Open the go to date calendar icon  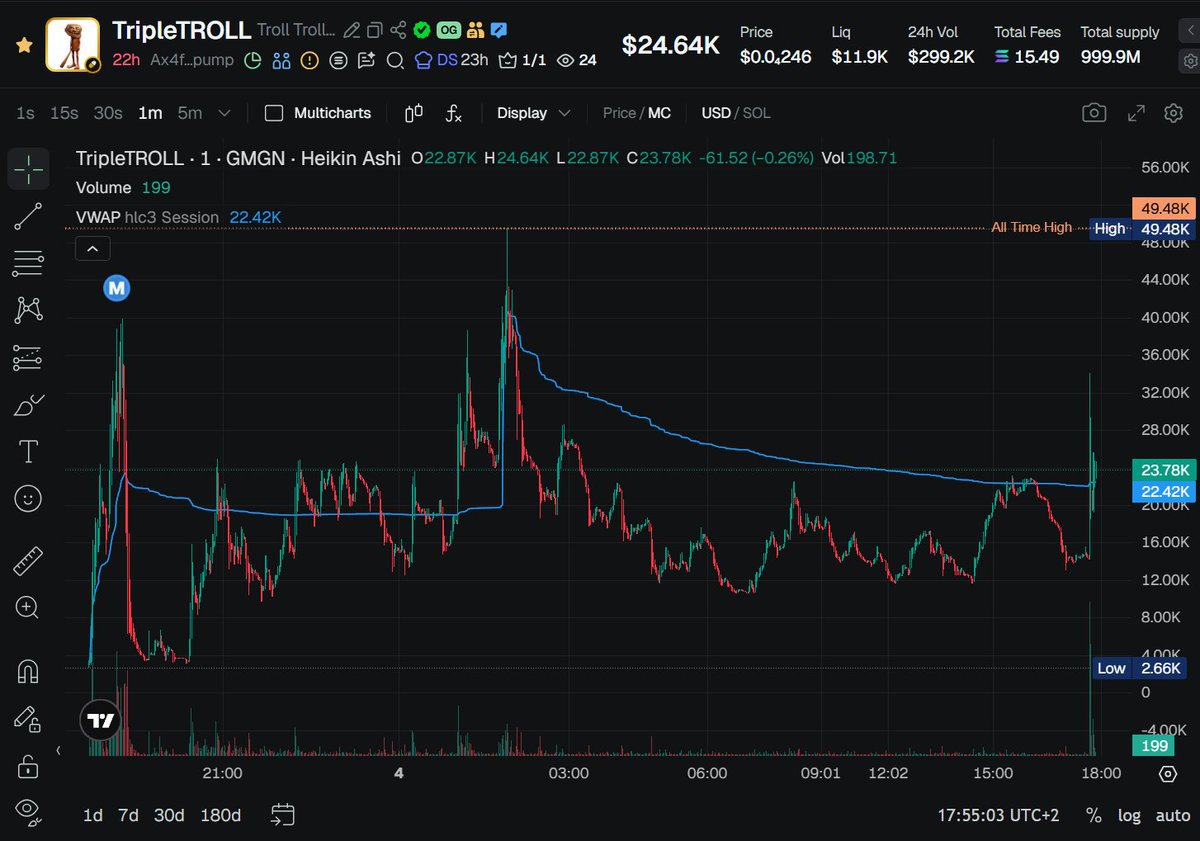[x=282, y=815]
